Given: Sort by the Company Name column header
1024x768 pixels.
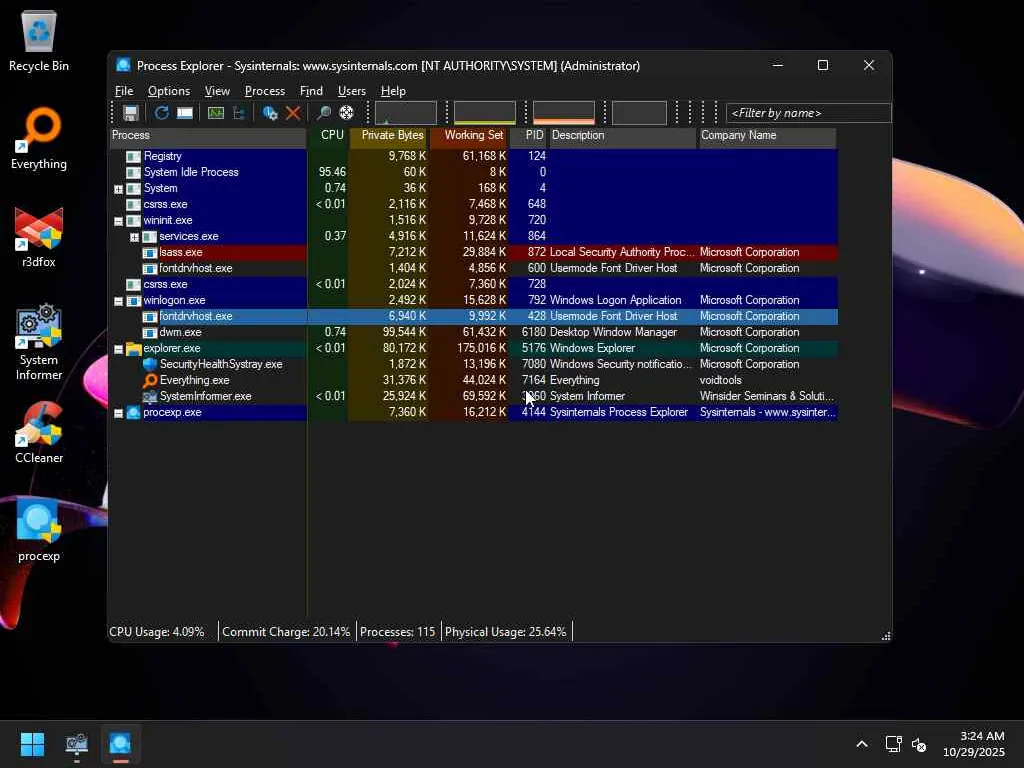Looking at the screenshot, I should (x=768, y=136).
